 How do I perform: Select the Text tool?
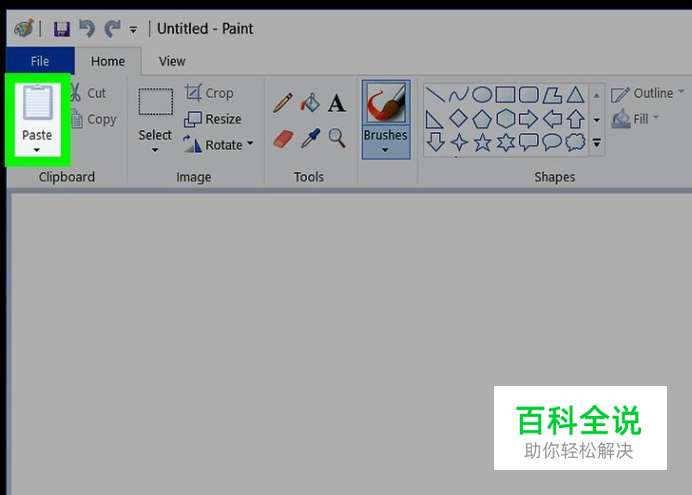(x=337, y=103)
